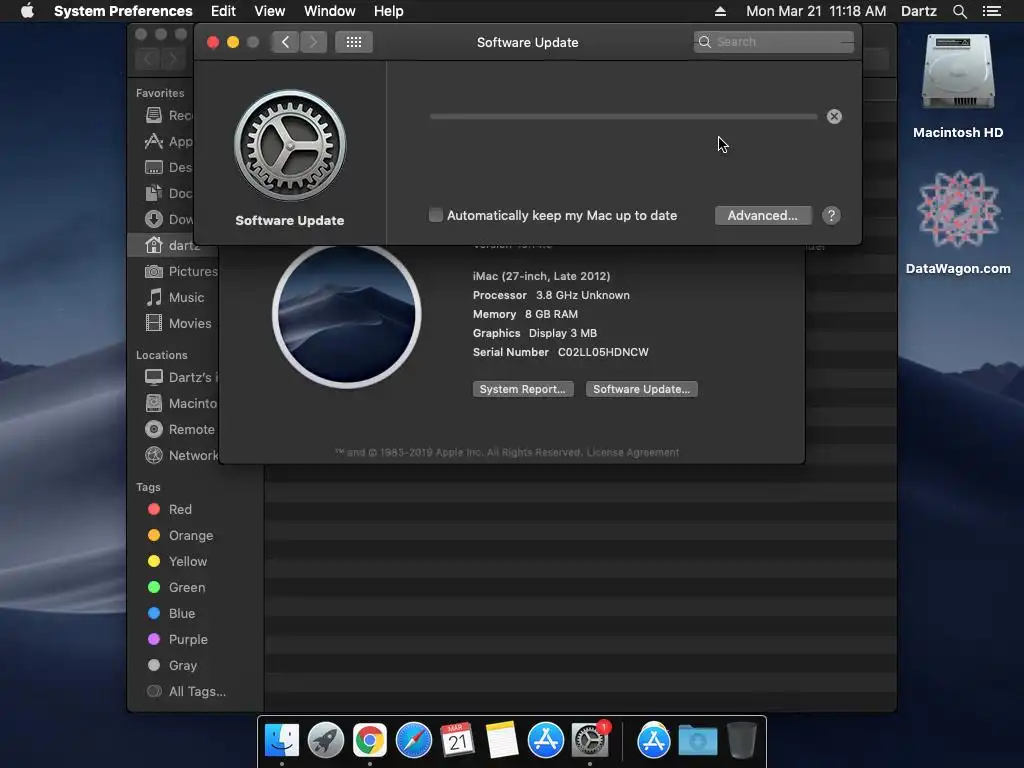The image size is (1024, 768).
Task: Open Google Chrome from the Dock
Action: (370, 741)
